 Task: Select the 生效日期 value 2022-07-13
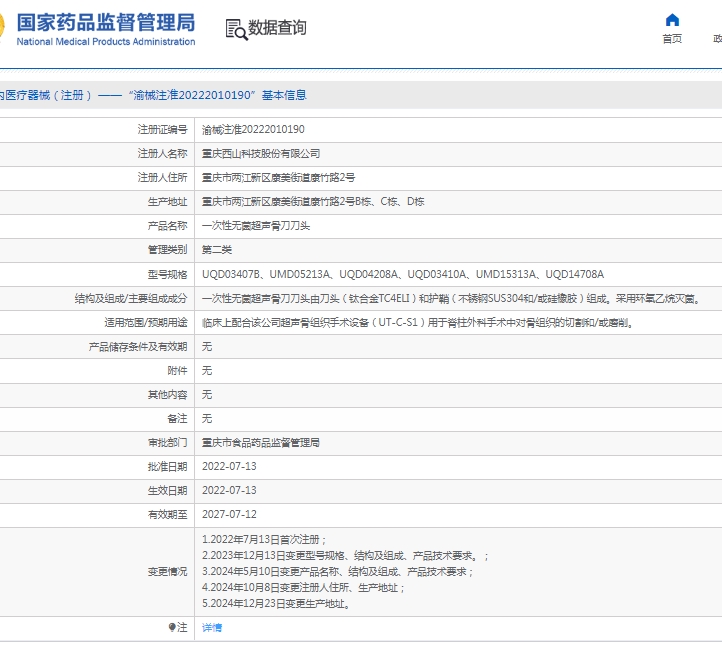click(229, 490)
